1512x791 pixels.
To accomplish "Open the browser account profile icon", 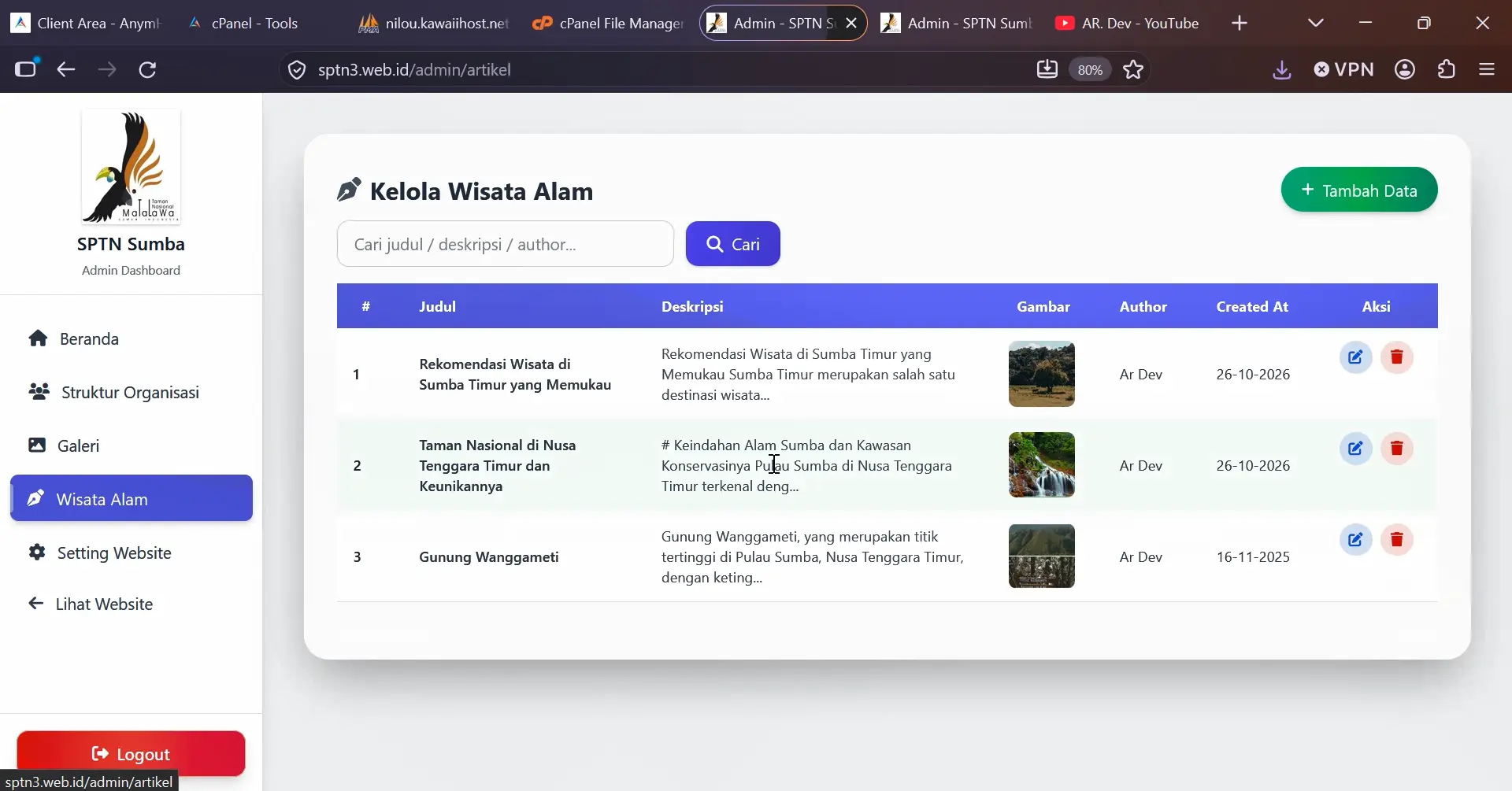I will 1405,69.
